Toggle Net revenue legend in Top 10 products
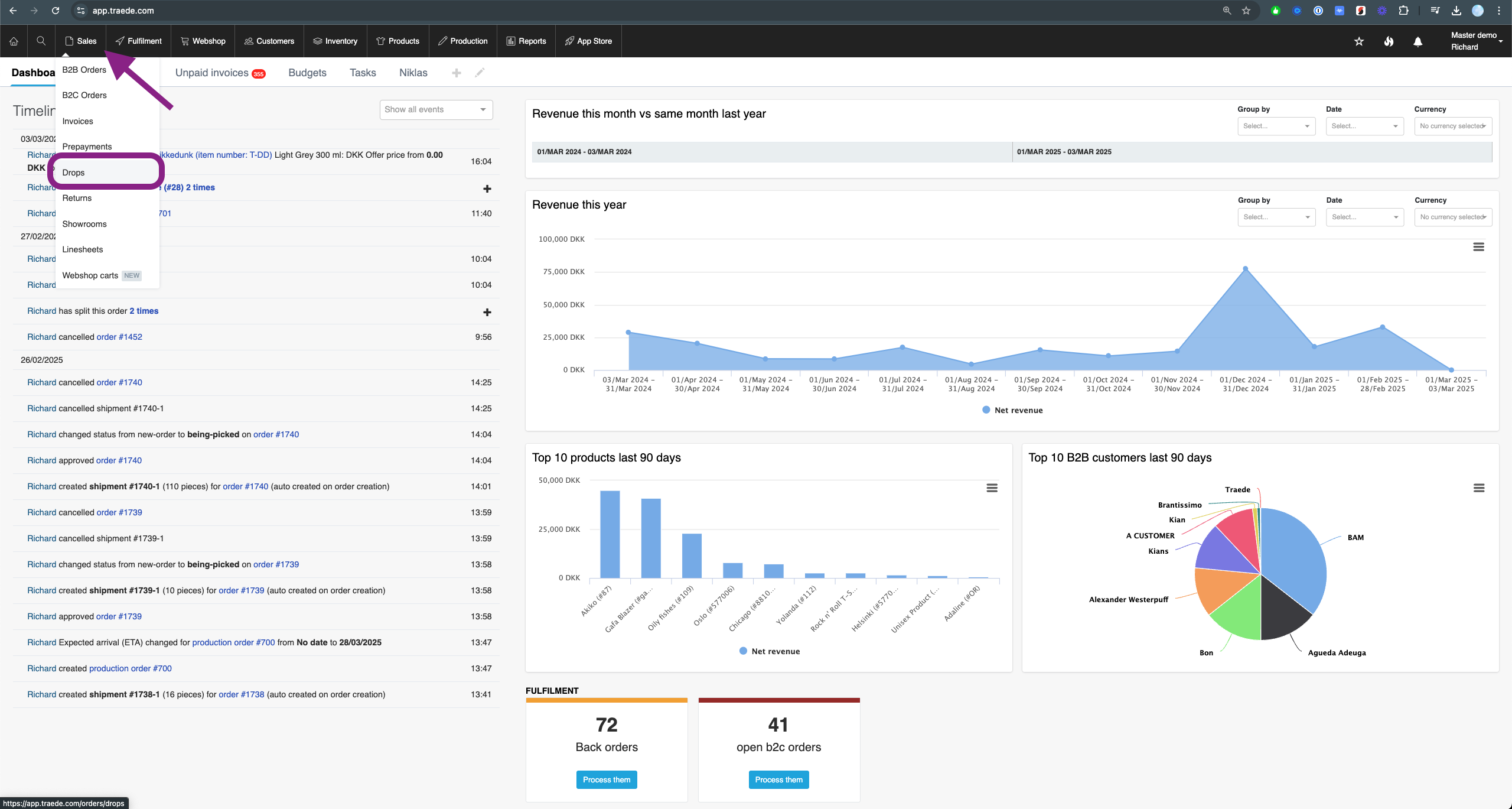Screen dimensions: 1512x809 (770, 651)
